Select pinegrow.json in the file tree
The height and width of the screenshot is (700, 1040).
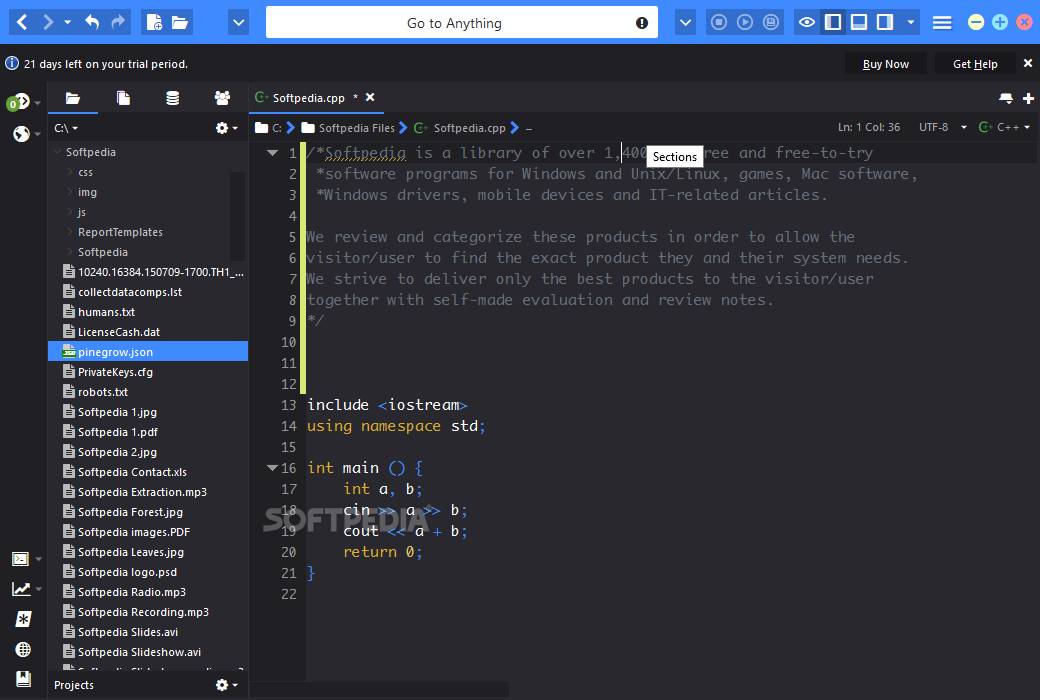[148, 352]
